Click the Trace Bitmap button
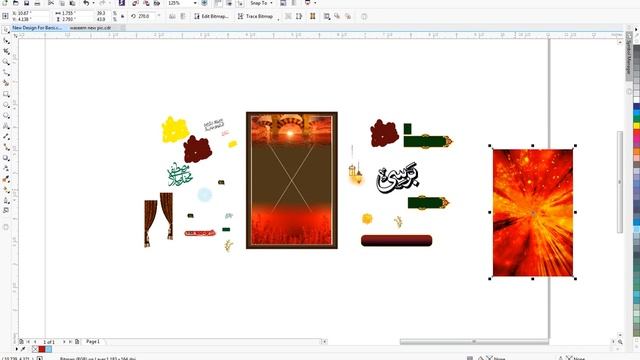 tap(256, 16)
